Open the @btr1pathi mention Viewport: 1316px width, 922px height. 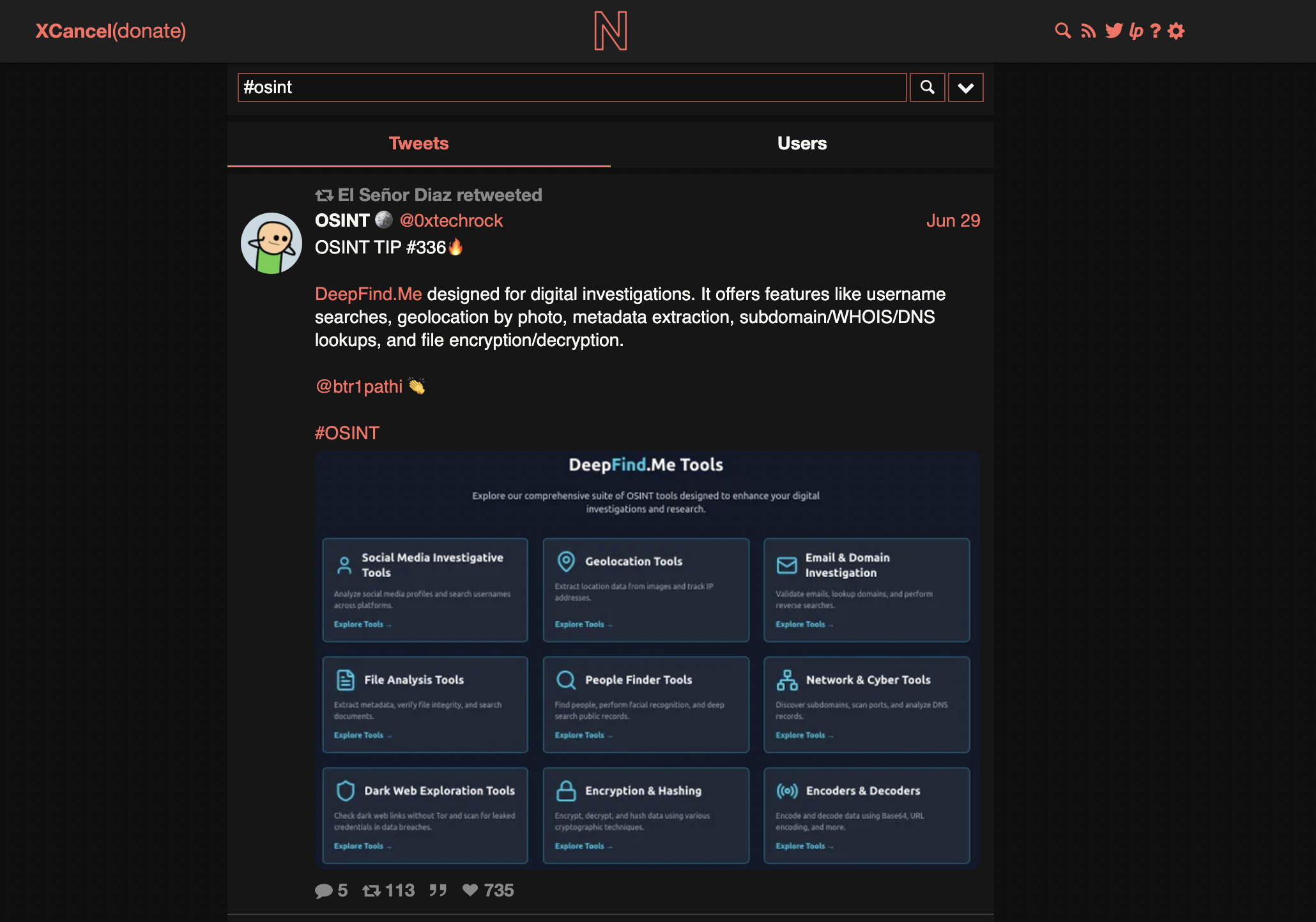click(x=359, y=386)
